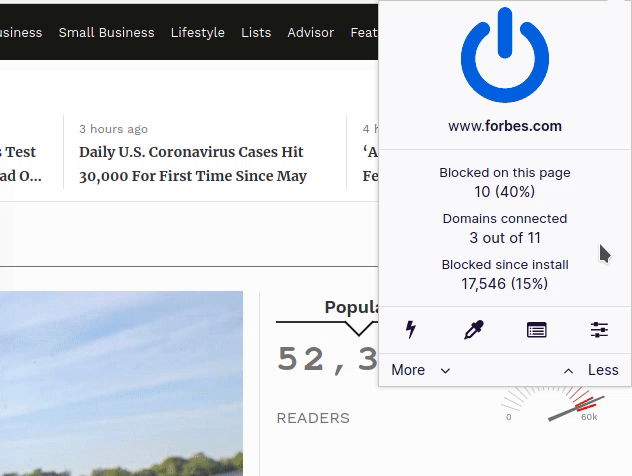This screenshot has width=632, height=476.
Task: Switch to the Popular tab
Action: pyautogui.click(x=350, y=307)
